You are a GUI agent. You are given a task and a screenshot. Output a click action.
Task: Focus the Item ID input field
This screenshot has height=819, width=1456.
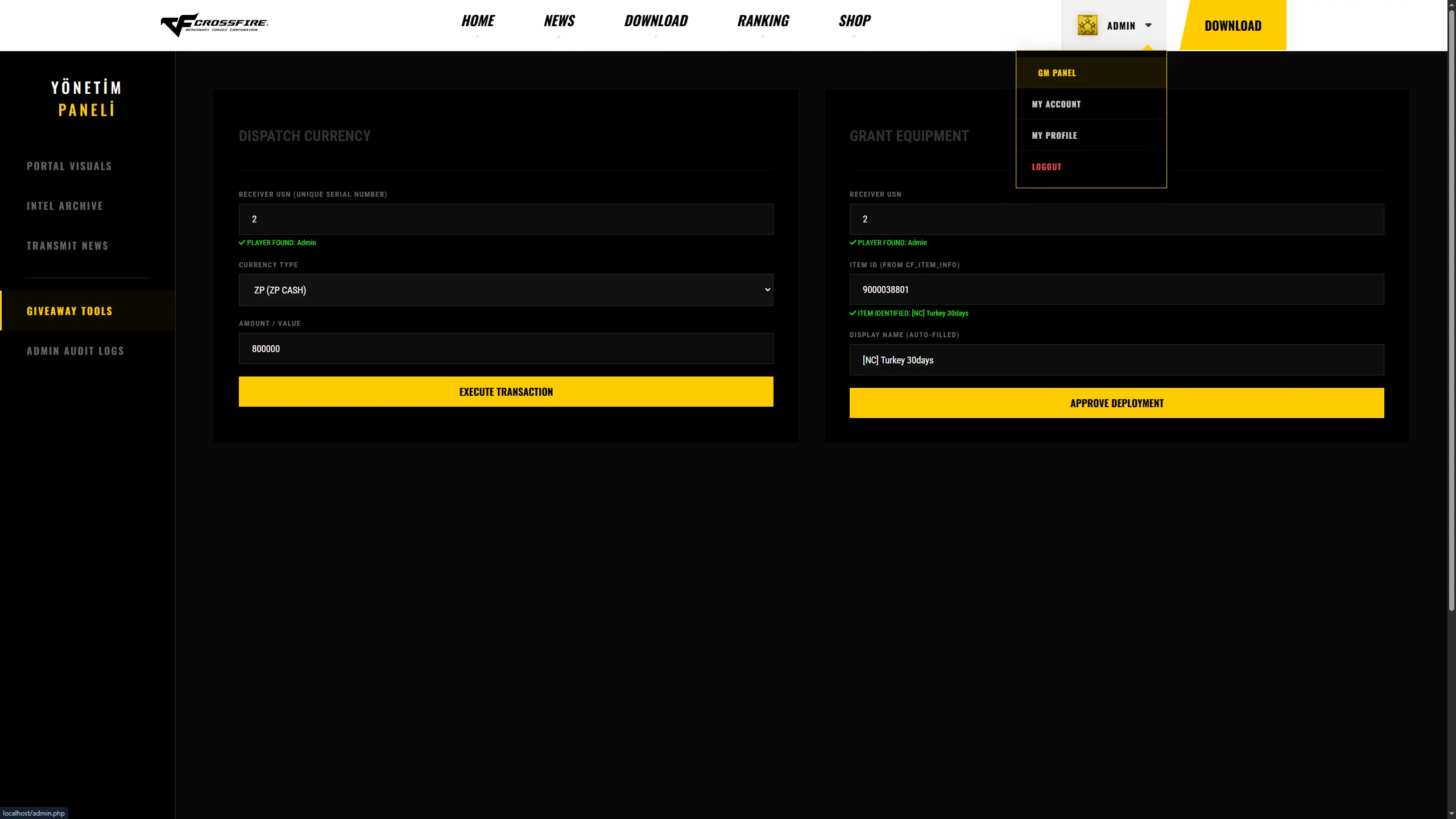pyautogui.click(x=1116, y=289)
